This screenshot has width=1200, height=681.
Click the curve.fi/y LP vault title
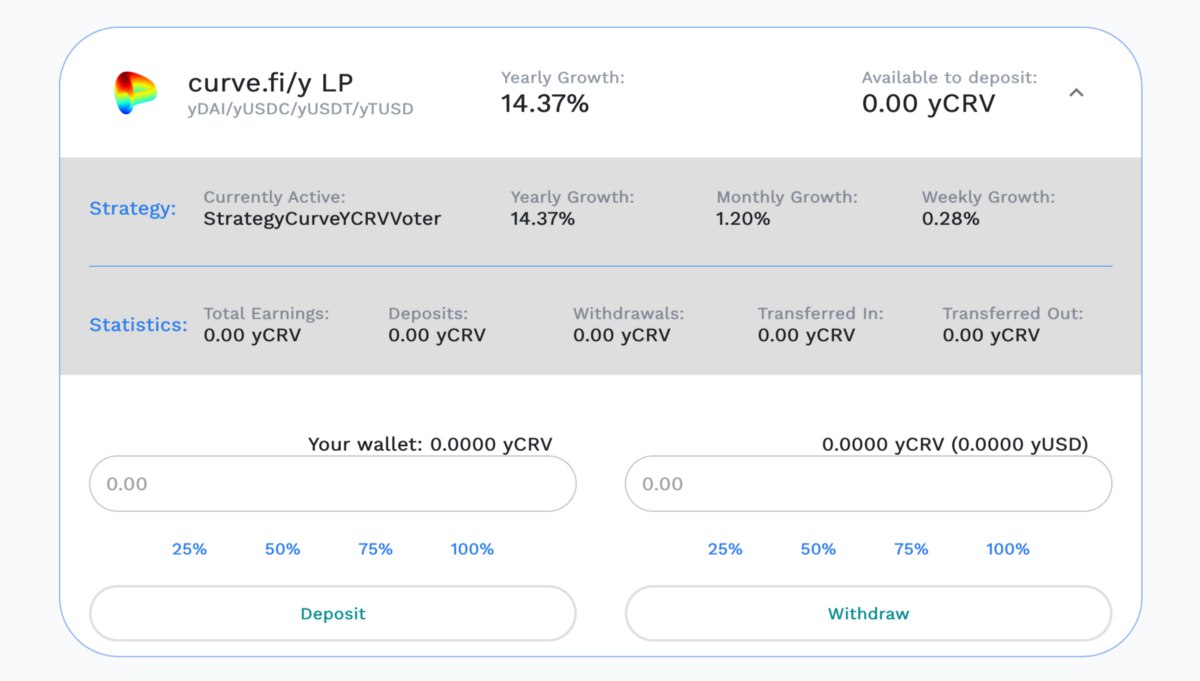click(270, 83)
